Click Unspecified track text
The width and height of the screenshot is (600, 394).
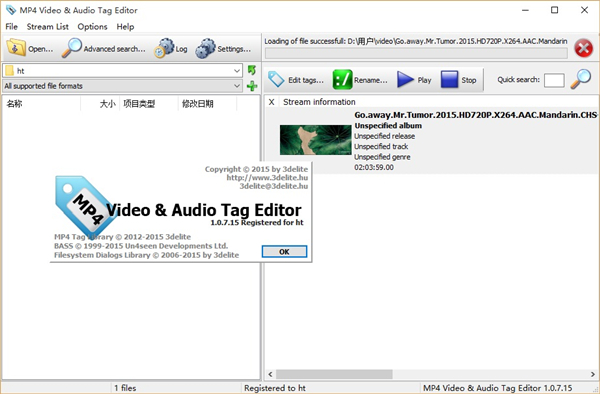pos(381,147)
